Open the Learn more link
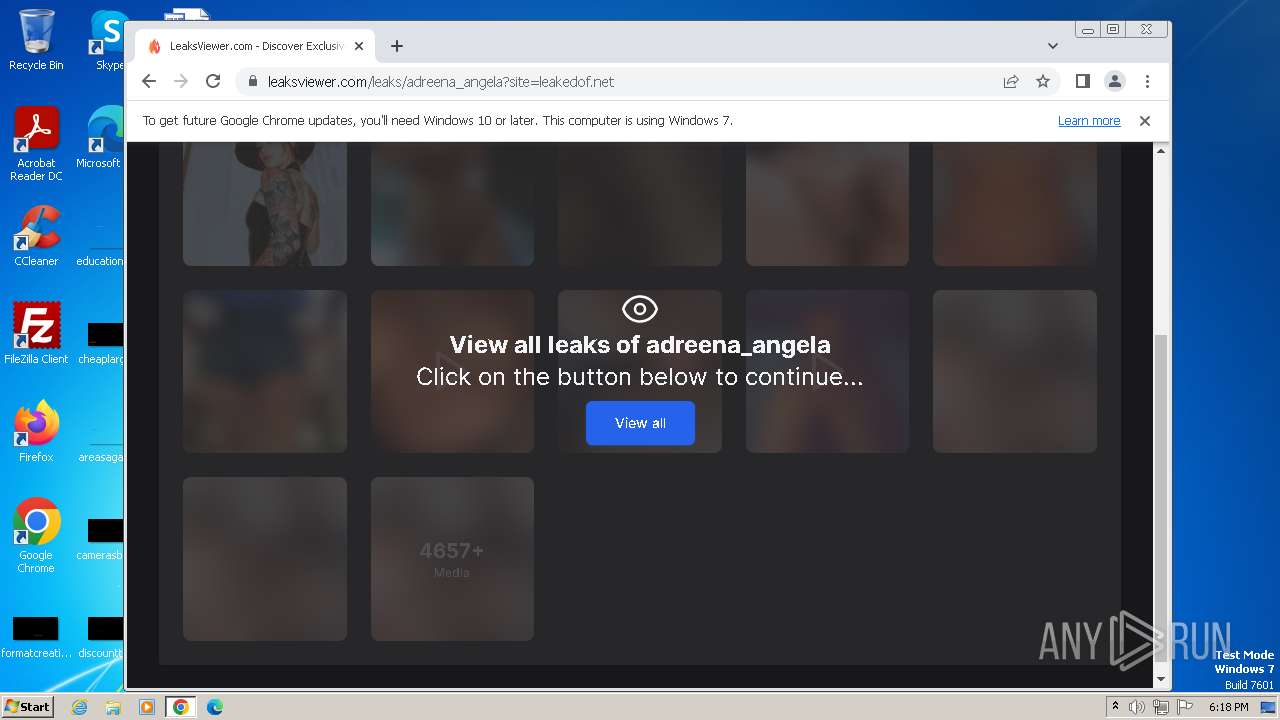Image resolution: width=1280 pixels, height=720 pixels. [1089, 121]
